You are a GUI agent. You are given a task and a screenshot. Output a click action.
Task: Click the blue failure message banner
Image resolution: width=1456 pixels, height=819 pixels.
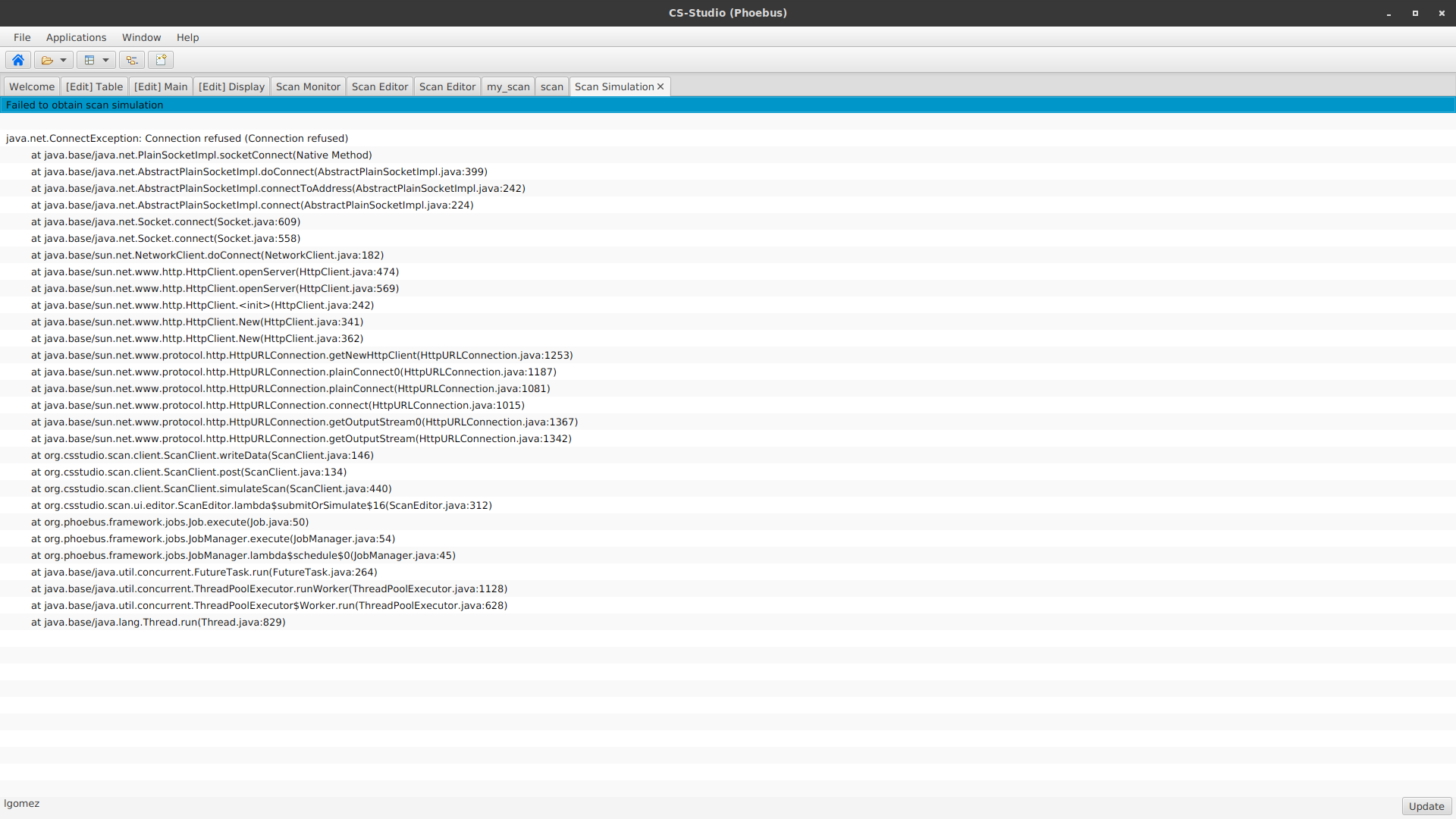83,105
